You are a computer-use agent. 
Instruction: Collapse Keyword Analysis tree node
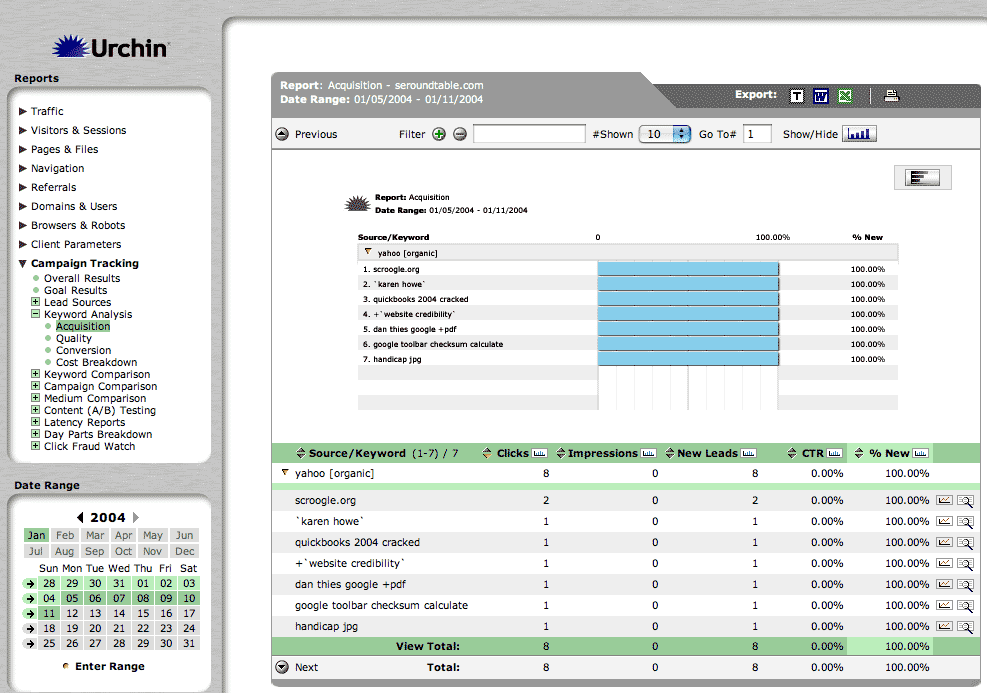35,314
